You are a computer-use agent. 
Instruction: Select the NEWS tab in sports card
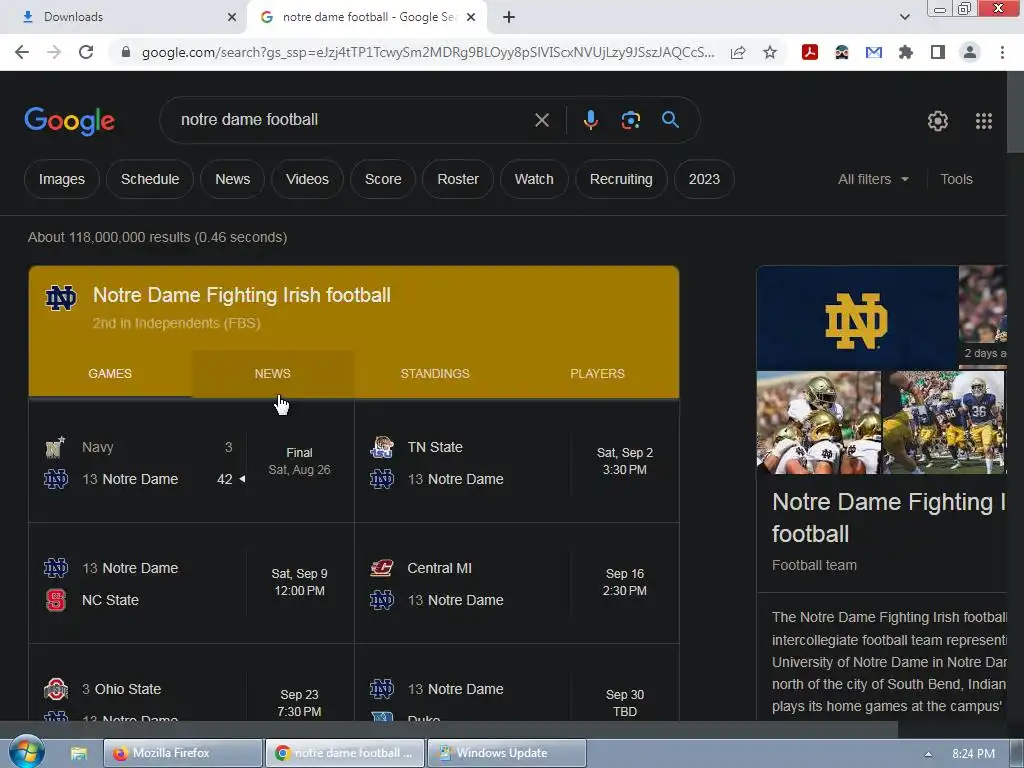pos(272,374)
